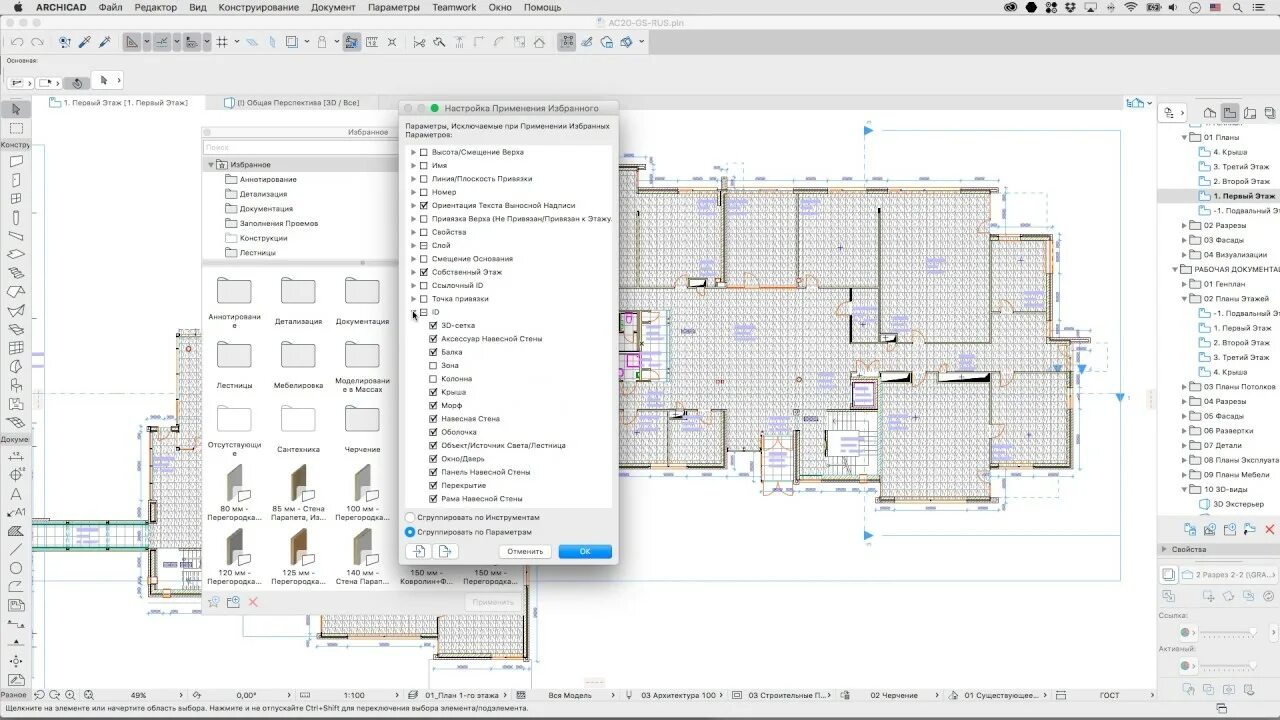The image size is (1280, 720).
Task: Check the 'Колонна' checkbox under ID
Action: coord(433,379)
